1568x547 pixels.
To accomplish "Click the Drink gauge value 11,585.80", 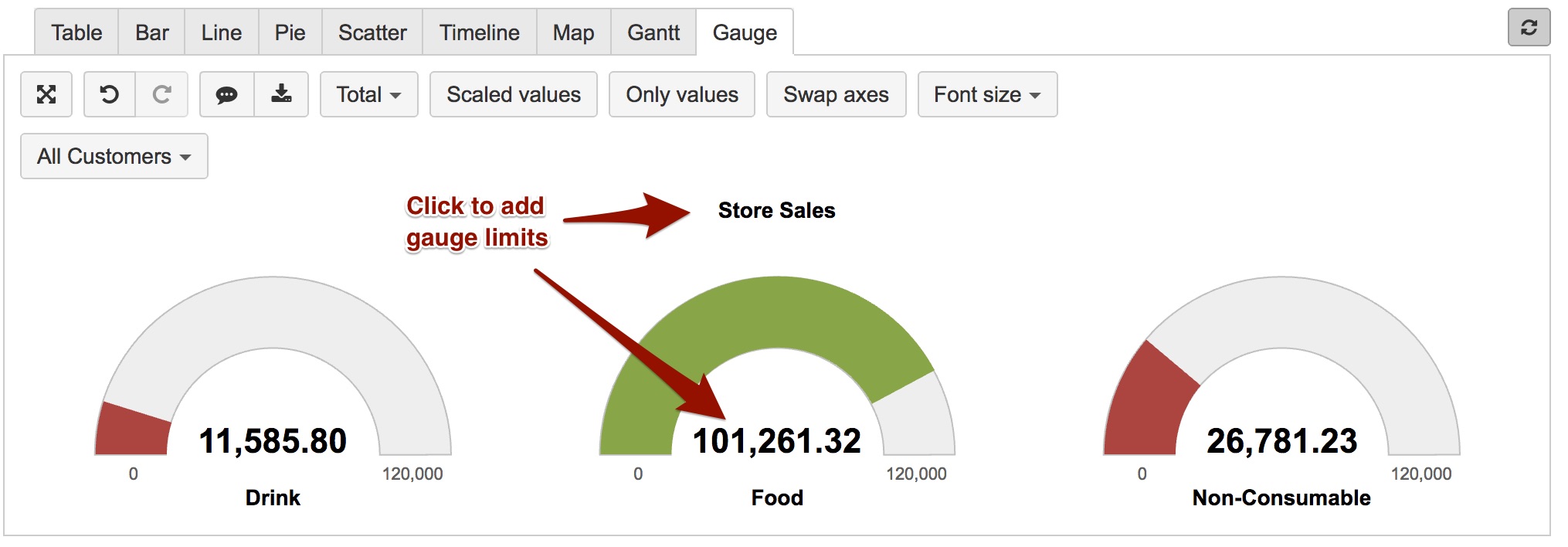I will tap(273, 441).
